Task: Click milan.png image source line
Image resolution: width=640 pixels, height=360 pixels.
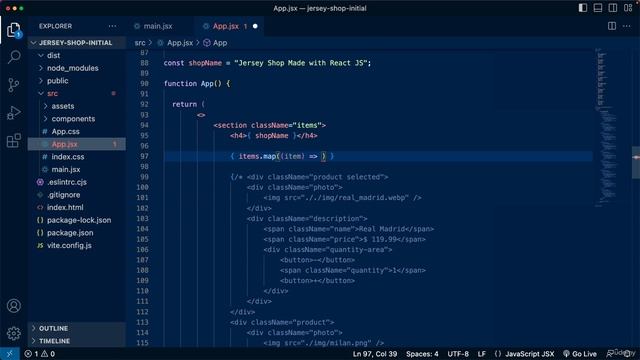Action: (x=324, y=343)
